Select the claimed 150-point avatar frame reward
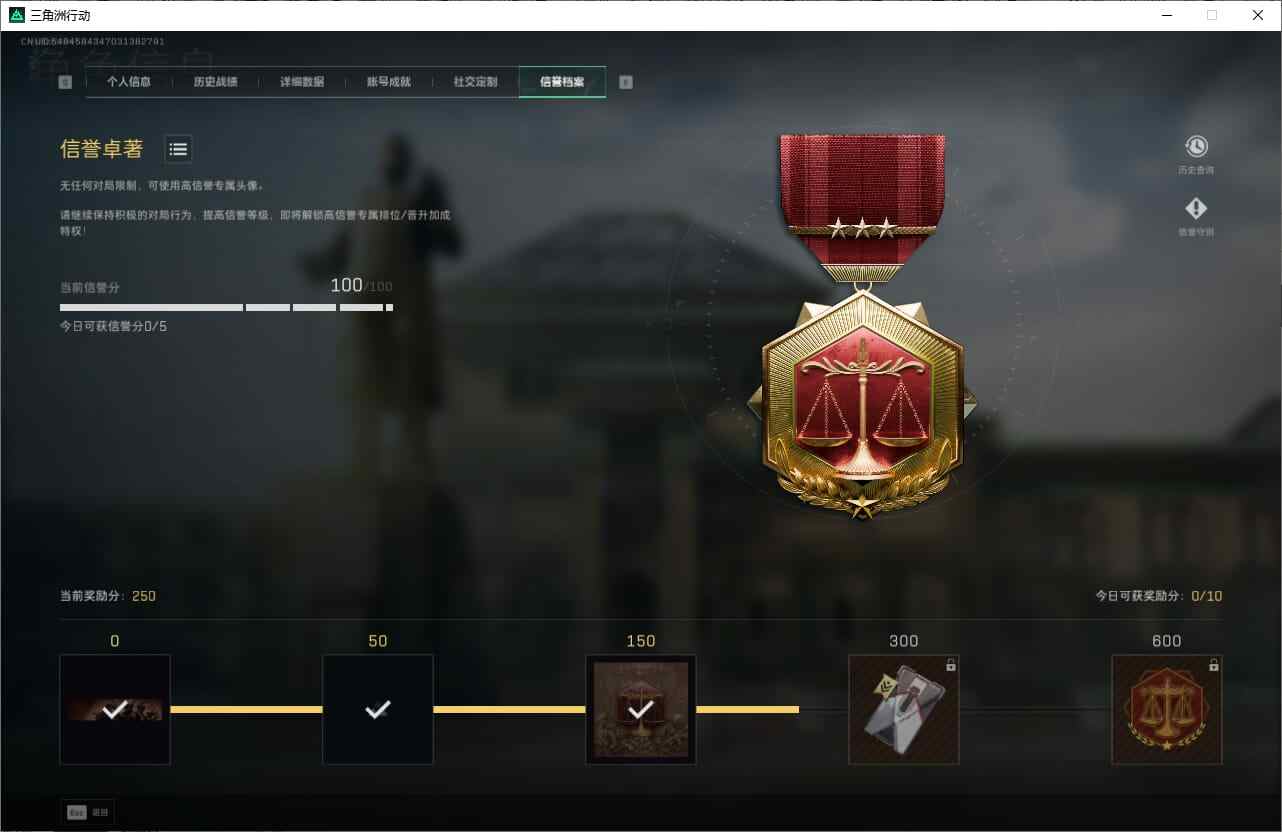Viewport: 1282px width, 832px height. click(641, 710)
